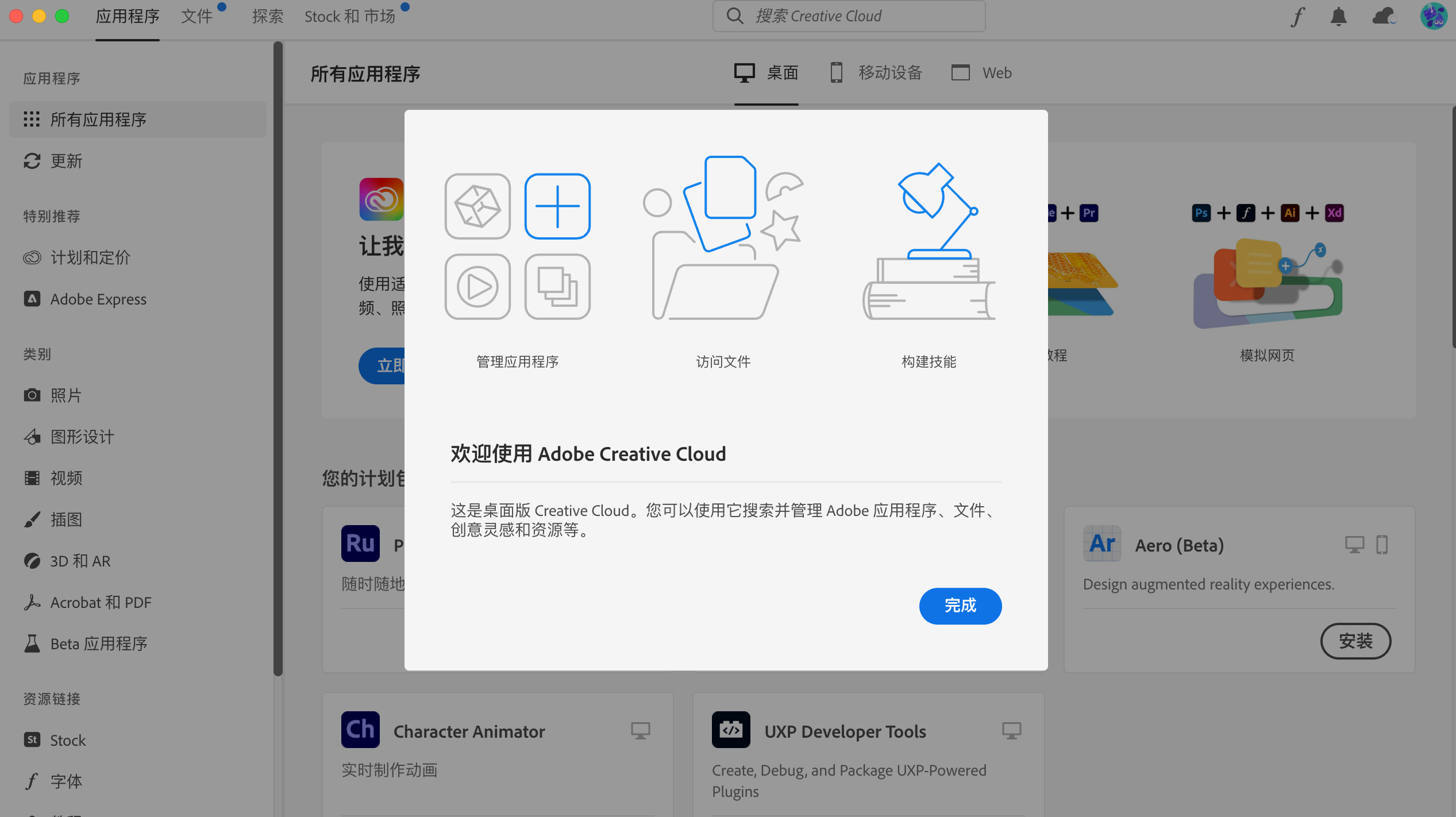
Task: Select the Web platform tab
Action: (981, 73)
